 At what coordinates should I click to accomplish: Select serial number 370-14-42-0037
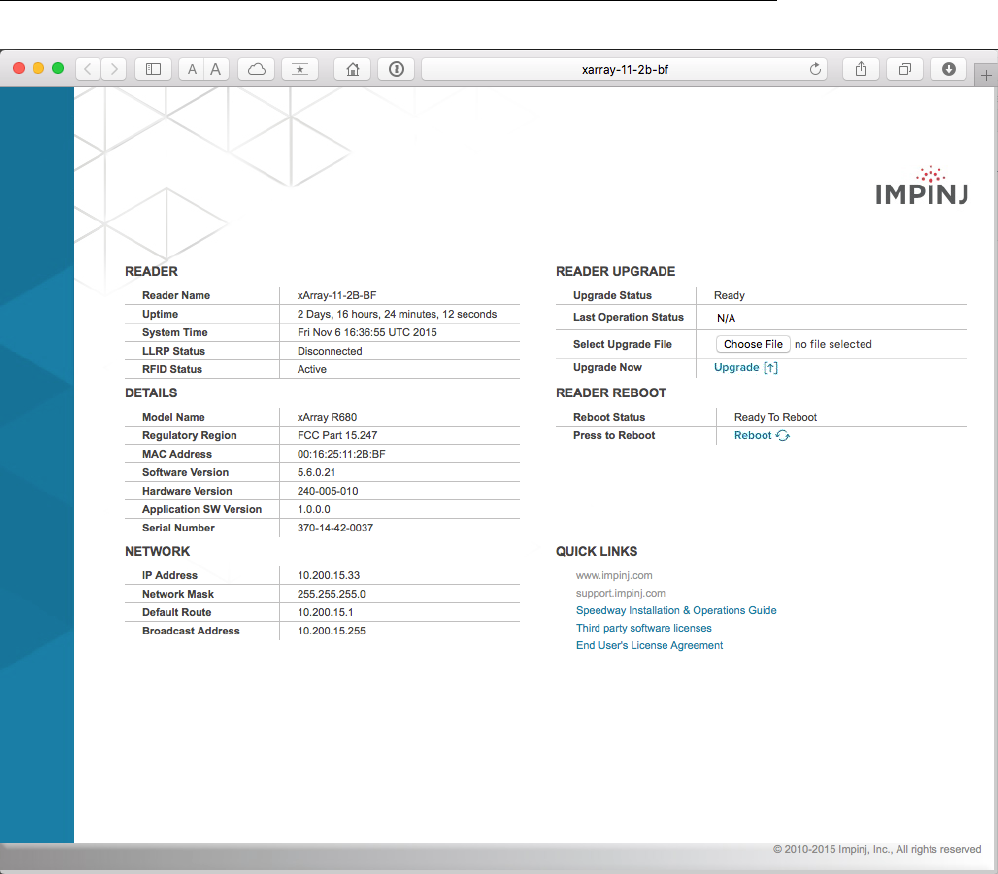click(335, 528)
